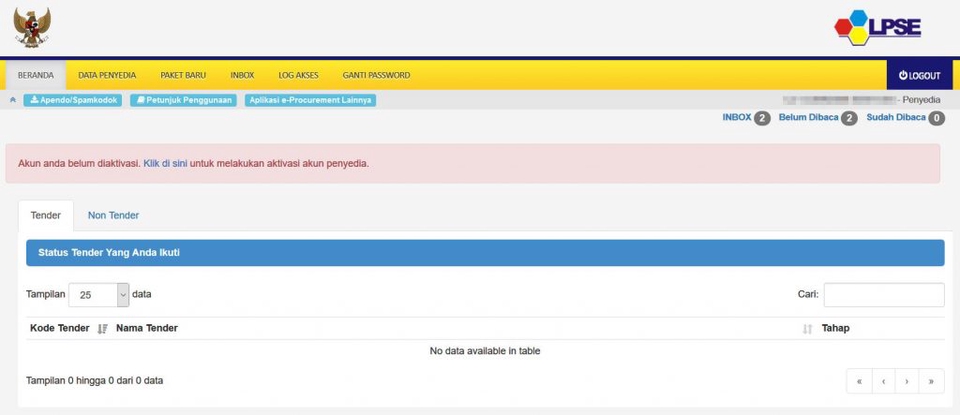
Task: Download Apendo/Spamkodok
Action: (x=73, y=100)
